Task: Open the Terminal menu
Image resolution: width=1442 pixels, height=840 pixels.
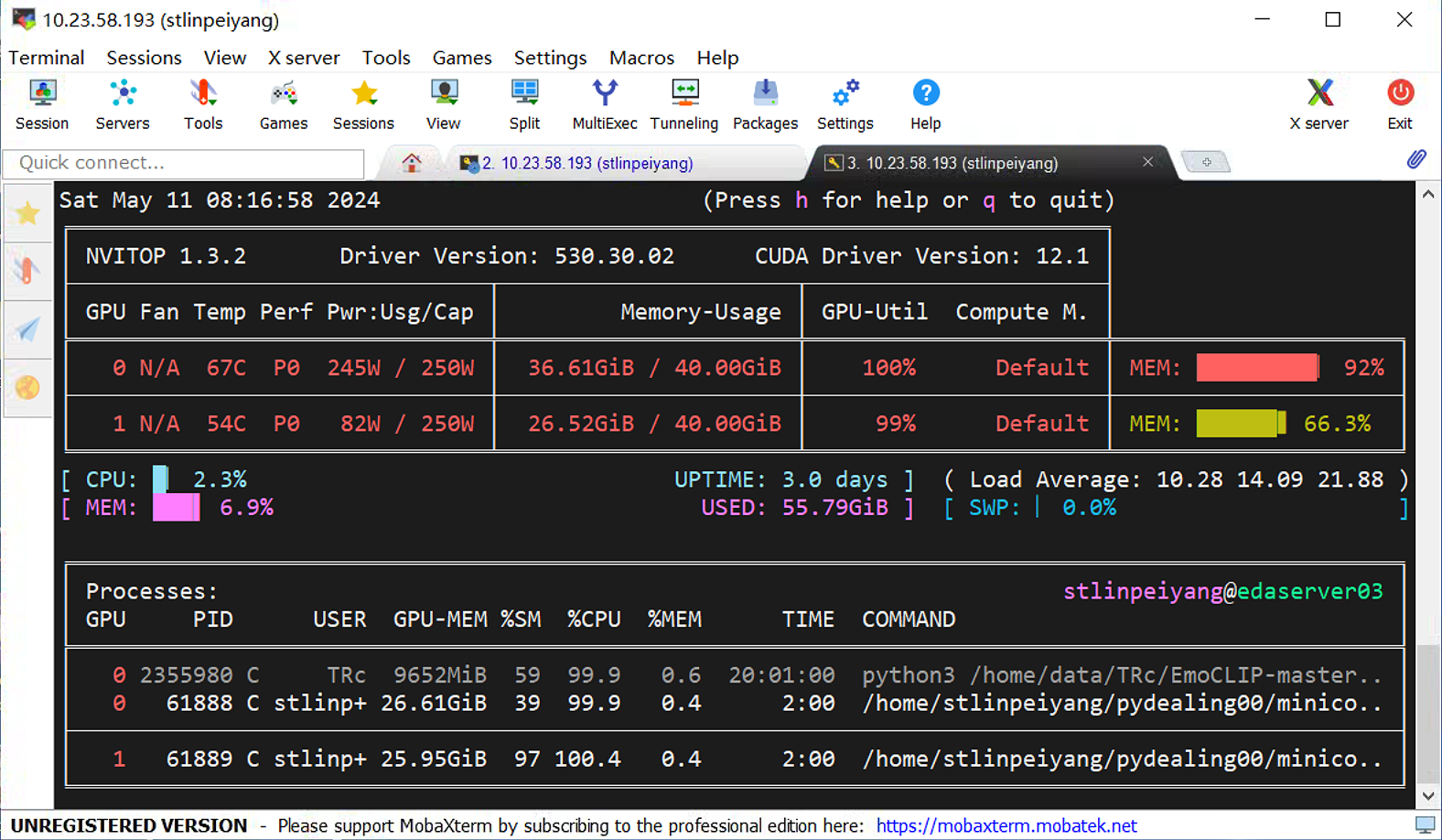Action: pos(47,58)
